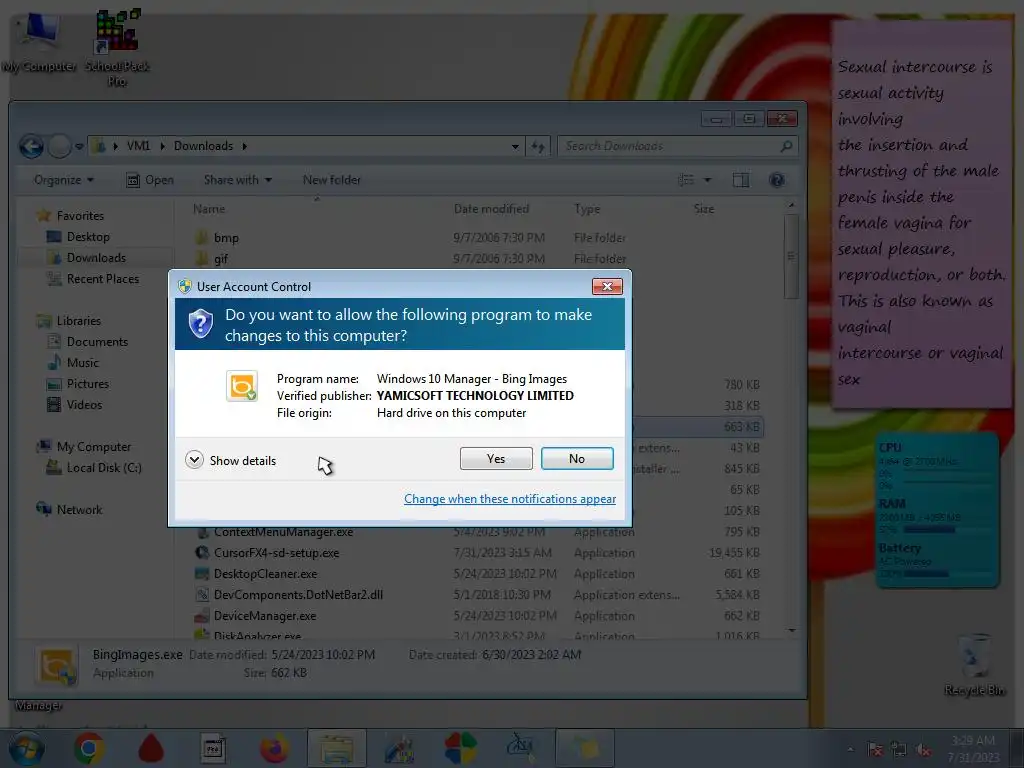Viewport: 1024px width, 768px height.
Task: Open the view options dropdown arrow
Action: pyautogui.click(x=707, y=180)
